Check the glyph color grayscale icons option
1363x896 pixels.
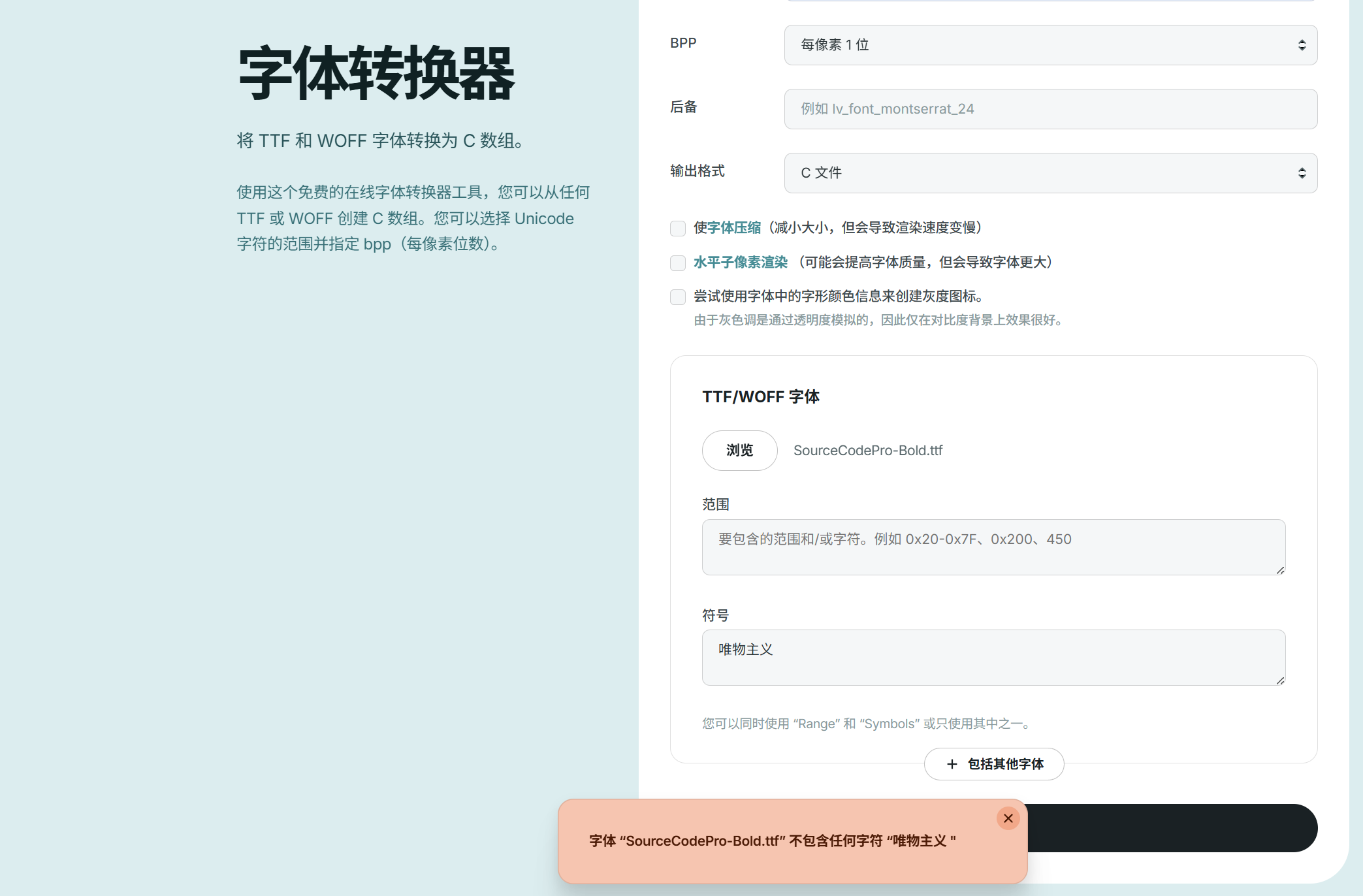[678, 297]
